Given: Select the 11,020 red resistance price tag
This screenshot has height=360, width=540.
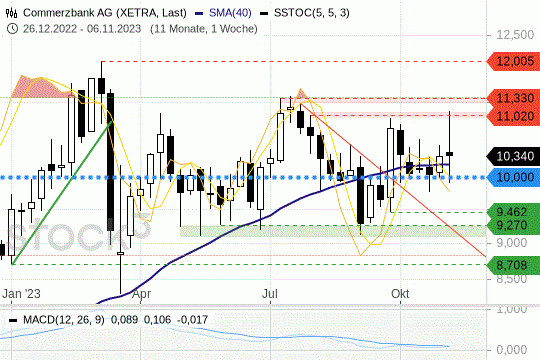Looking at the screenshot, I should point(513,116).
